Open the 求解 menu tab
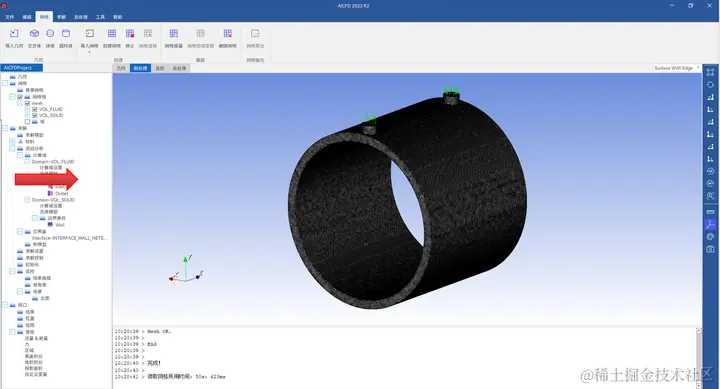 tap(62, 17)
